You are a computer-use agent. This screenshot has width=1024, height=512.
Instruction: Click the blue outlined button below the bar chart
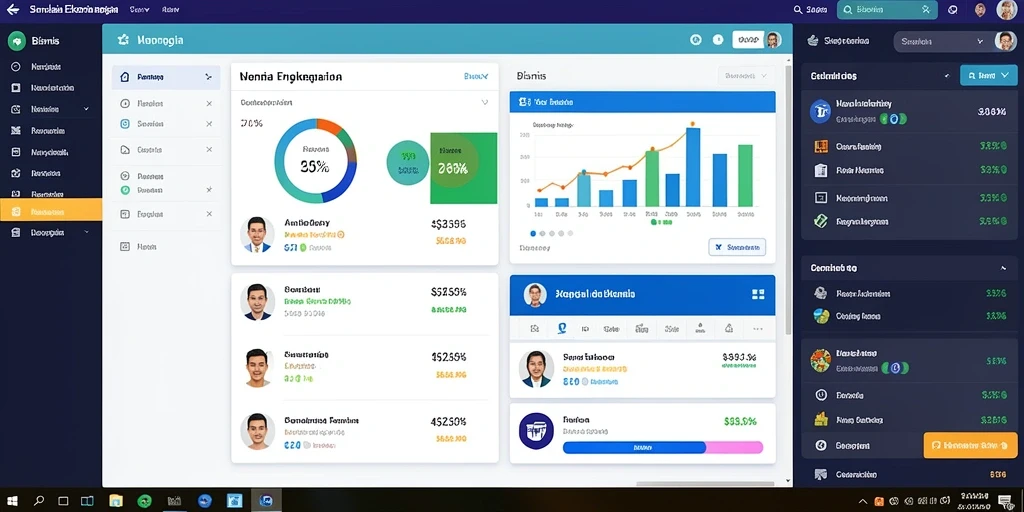[x=737, y=248]
